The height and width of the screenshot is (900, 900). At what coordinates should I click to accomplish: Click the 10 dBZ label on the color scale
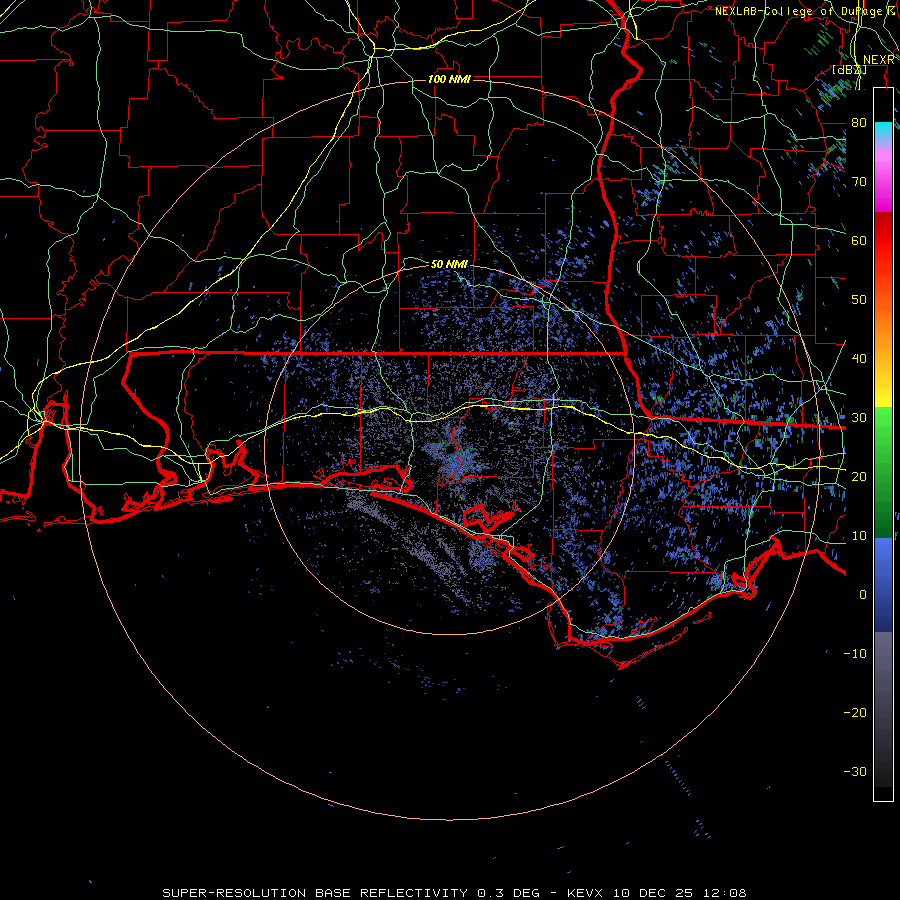coord(859,536)
